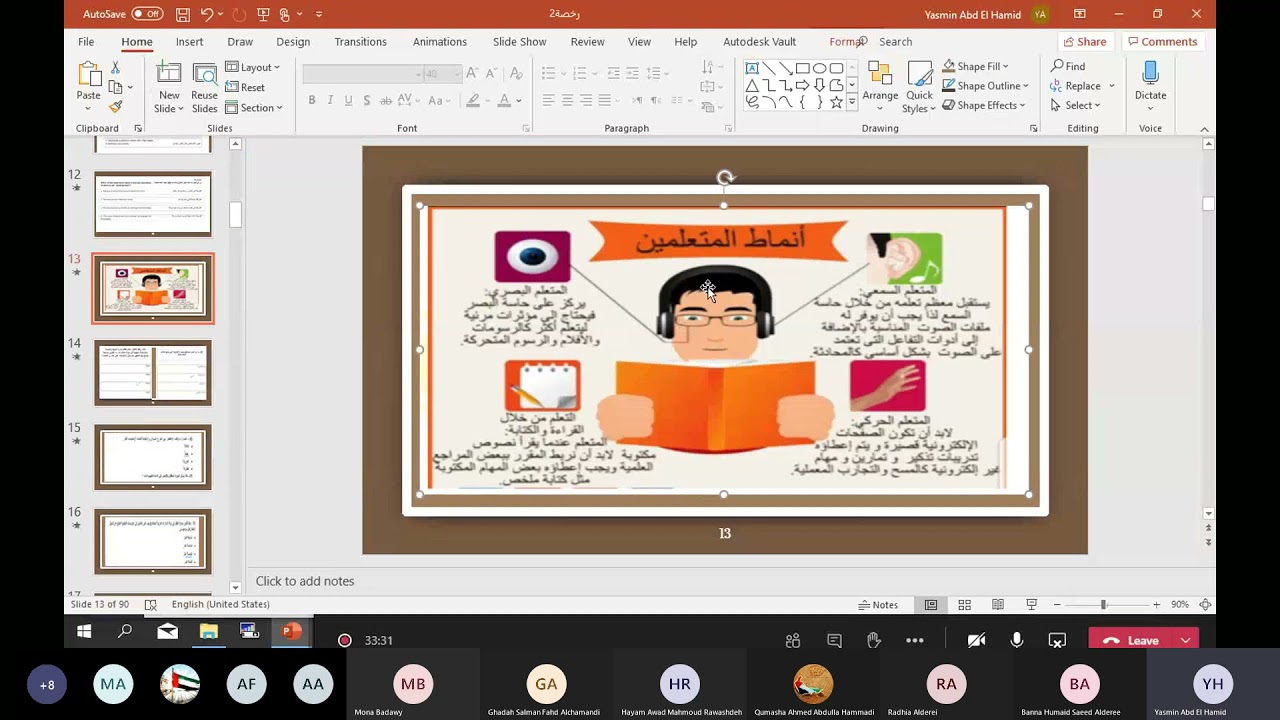Open the Shape Effects dropdown

point(983,105)
